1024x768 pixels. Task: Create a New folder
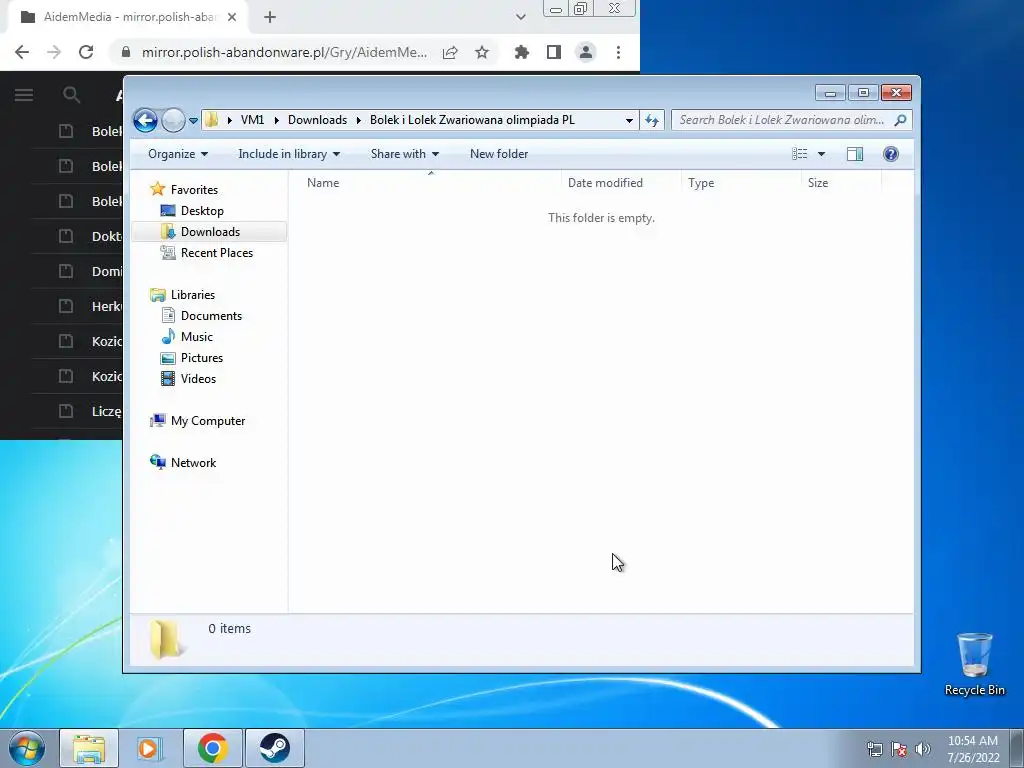[x=499, y=154]
